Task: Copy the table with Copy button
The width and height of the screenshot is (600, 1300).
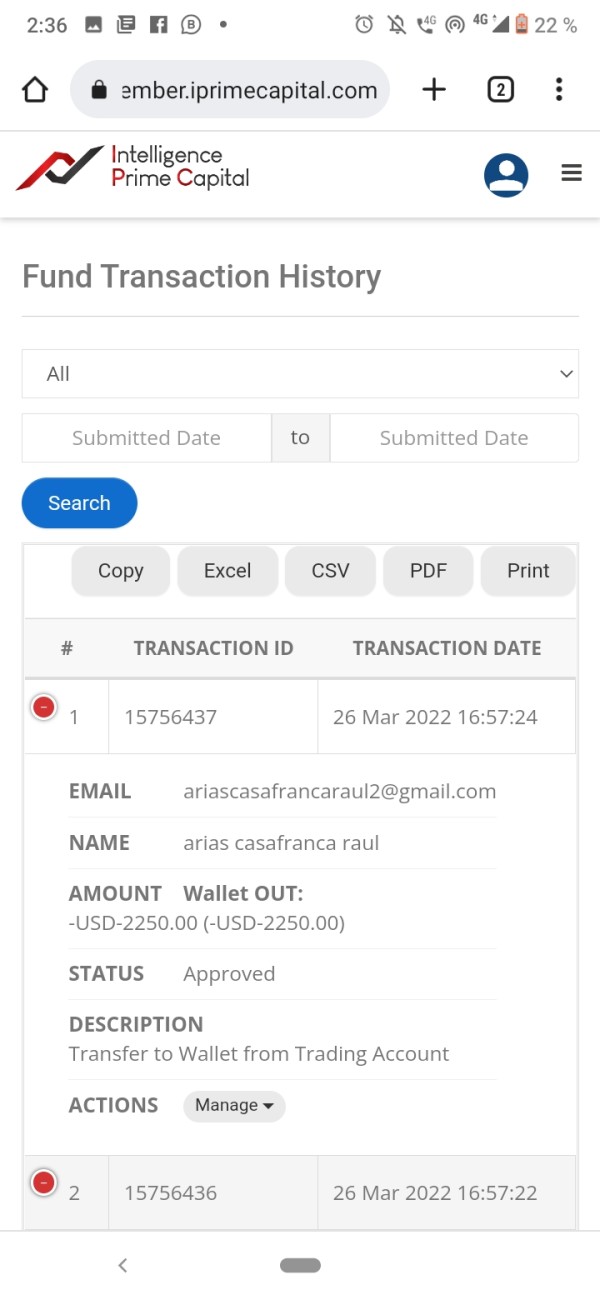Action: click(x=120, y=571)
